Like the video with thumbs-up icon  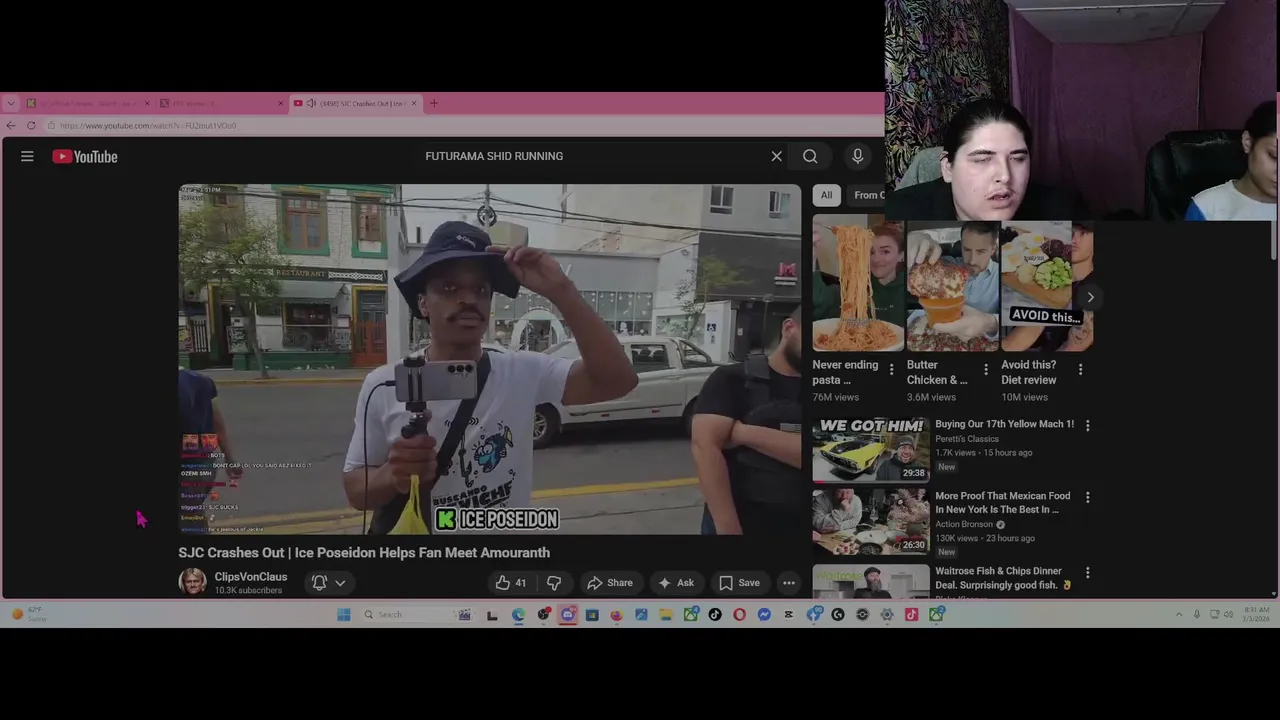pos(510,583)
